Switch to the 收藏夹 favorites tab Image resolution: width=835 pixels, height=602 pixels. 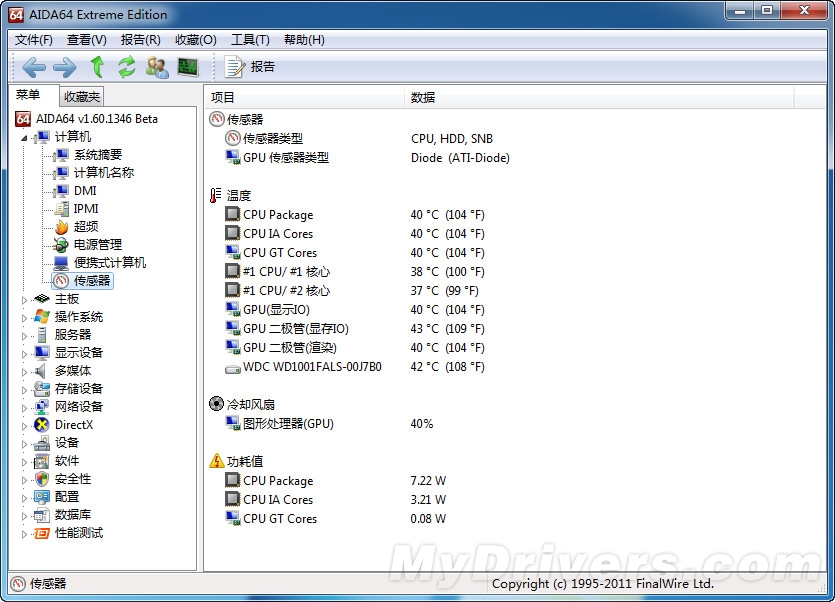(81, 97)
